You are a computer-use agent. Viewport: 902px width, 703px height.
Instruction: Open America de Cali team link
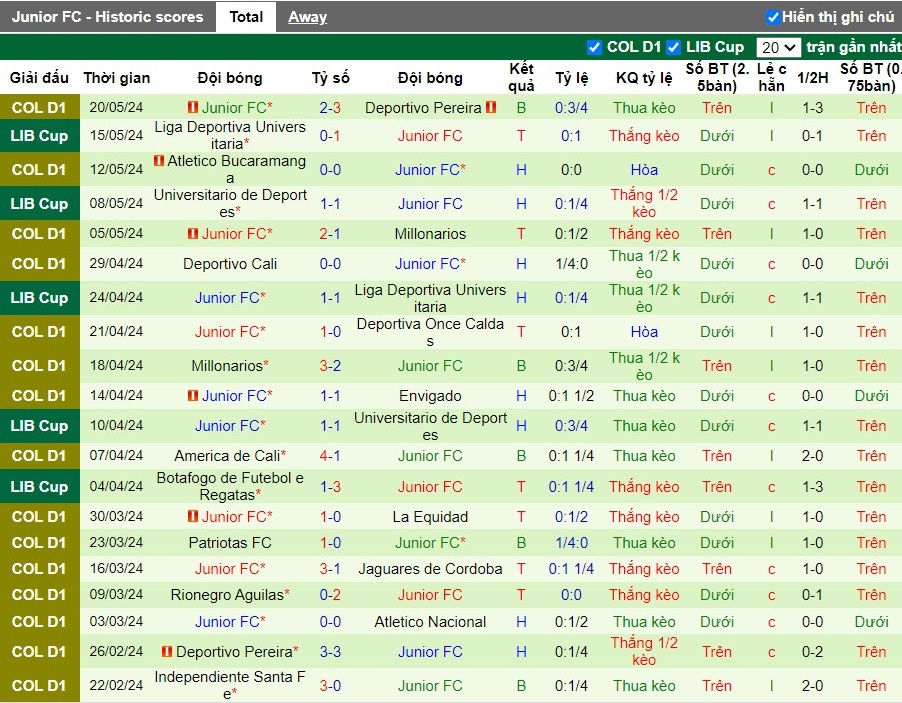pyautogui.click(x=227, y=456)
